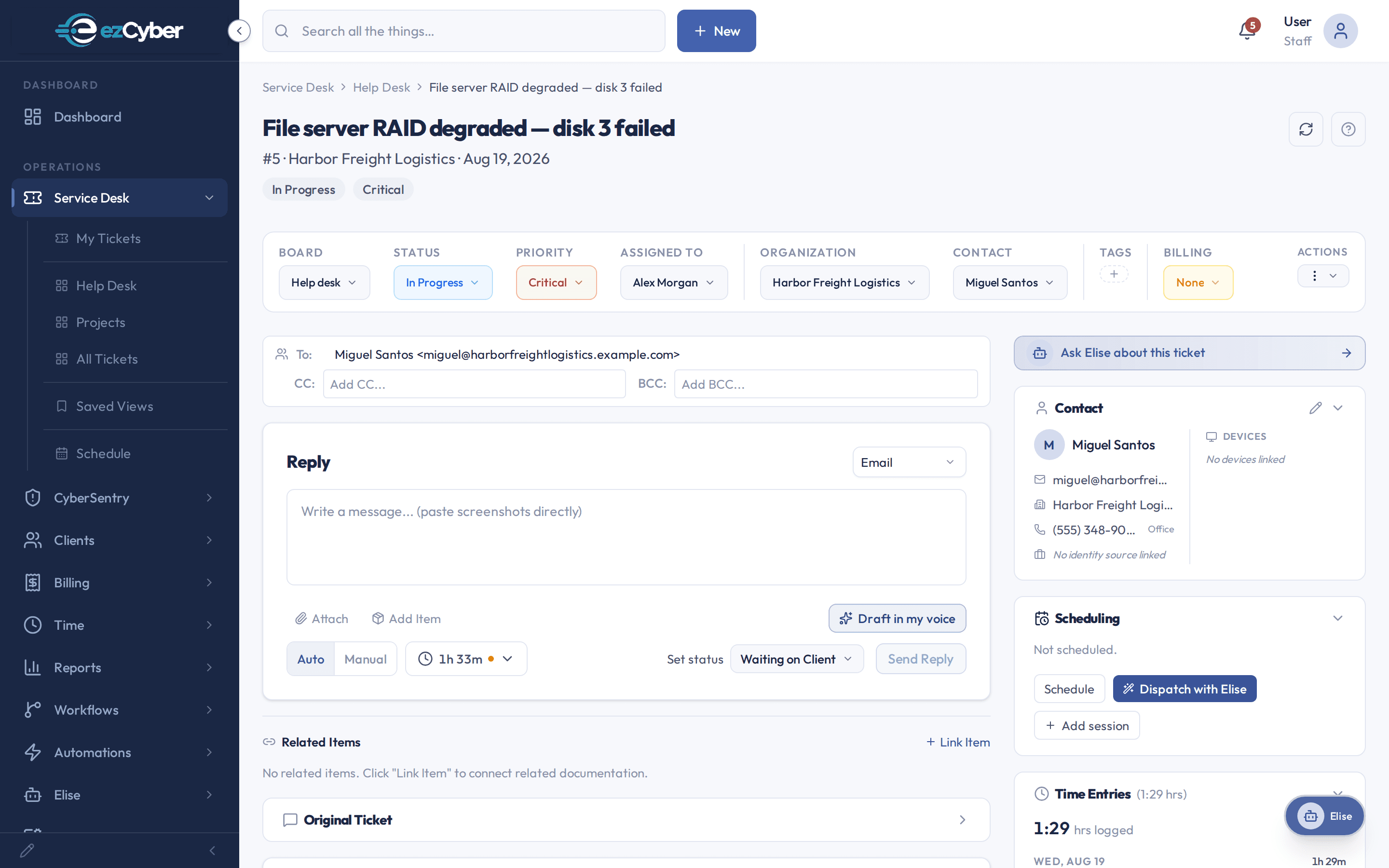Click the Workflows branch icon
This screenshot has width=1389, height=868.
coord(33,710)
